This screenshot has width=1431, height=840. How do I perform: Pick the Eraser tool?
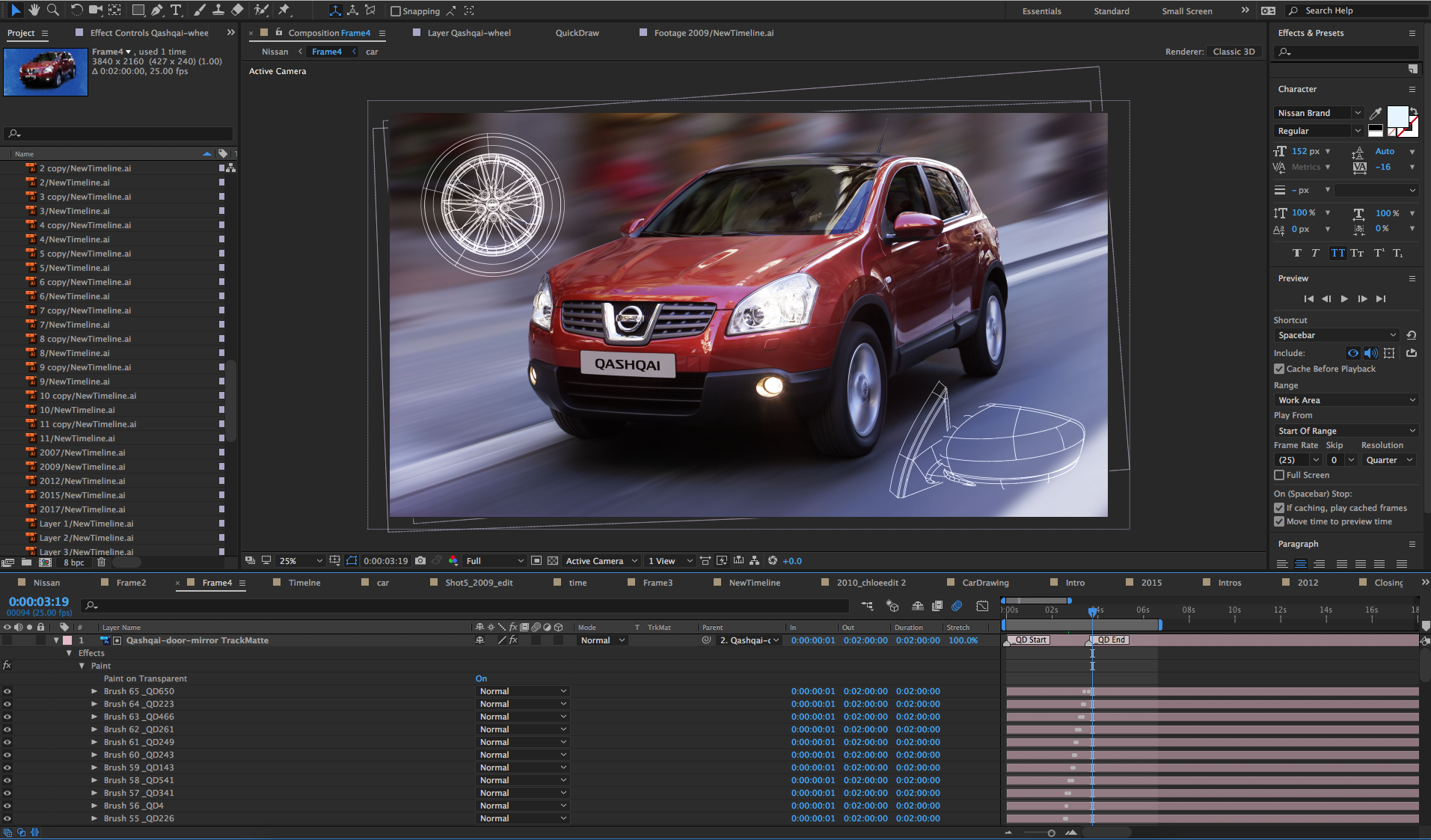pyautogui.click(x=237, y=10)
